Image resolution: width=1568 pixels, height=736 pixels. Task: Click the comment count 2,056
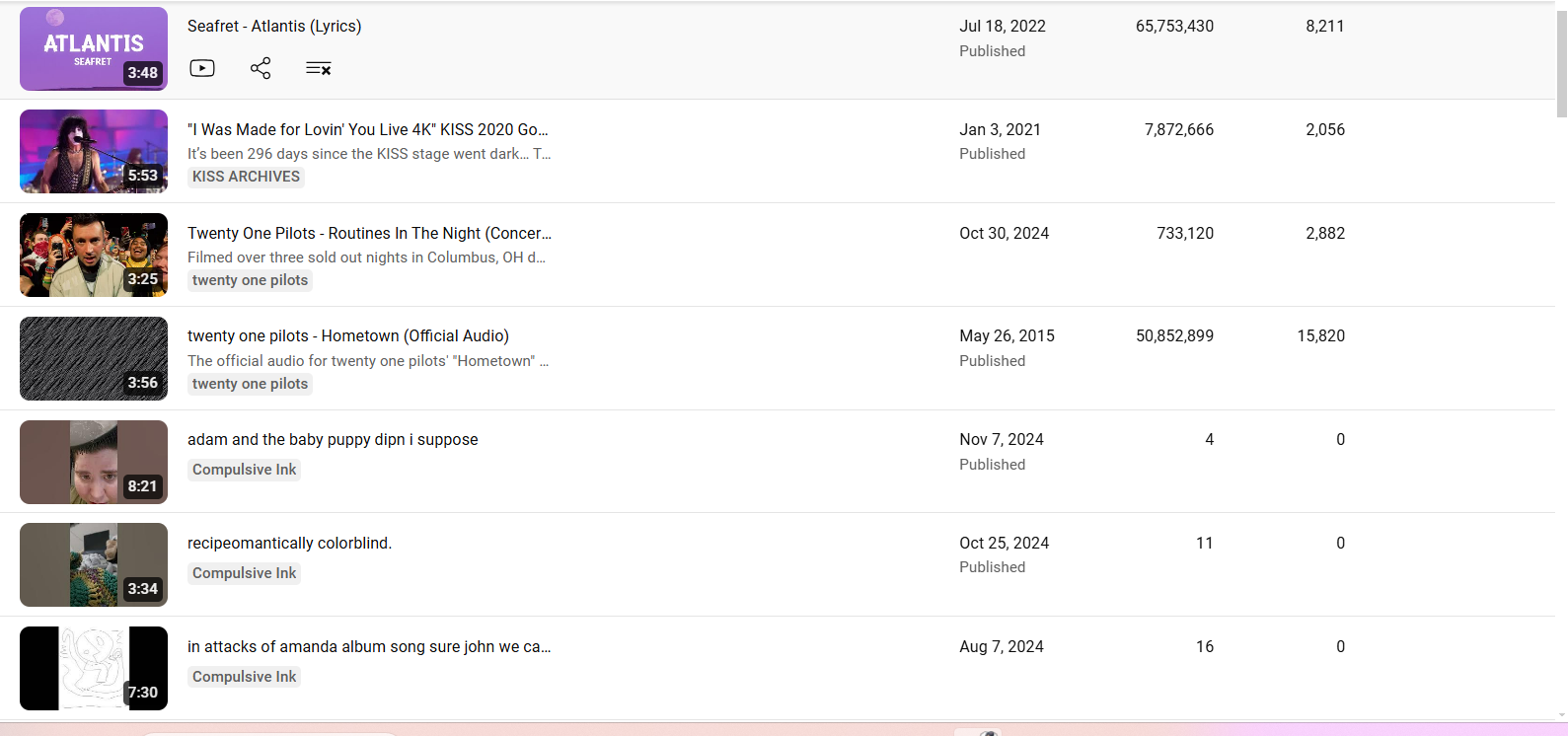coord(1325,129)
